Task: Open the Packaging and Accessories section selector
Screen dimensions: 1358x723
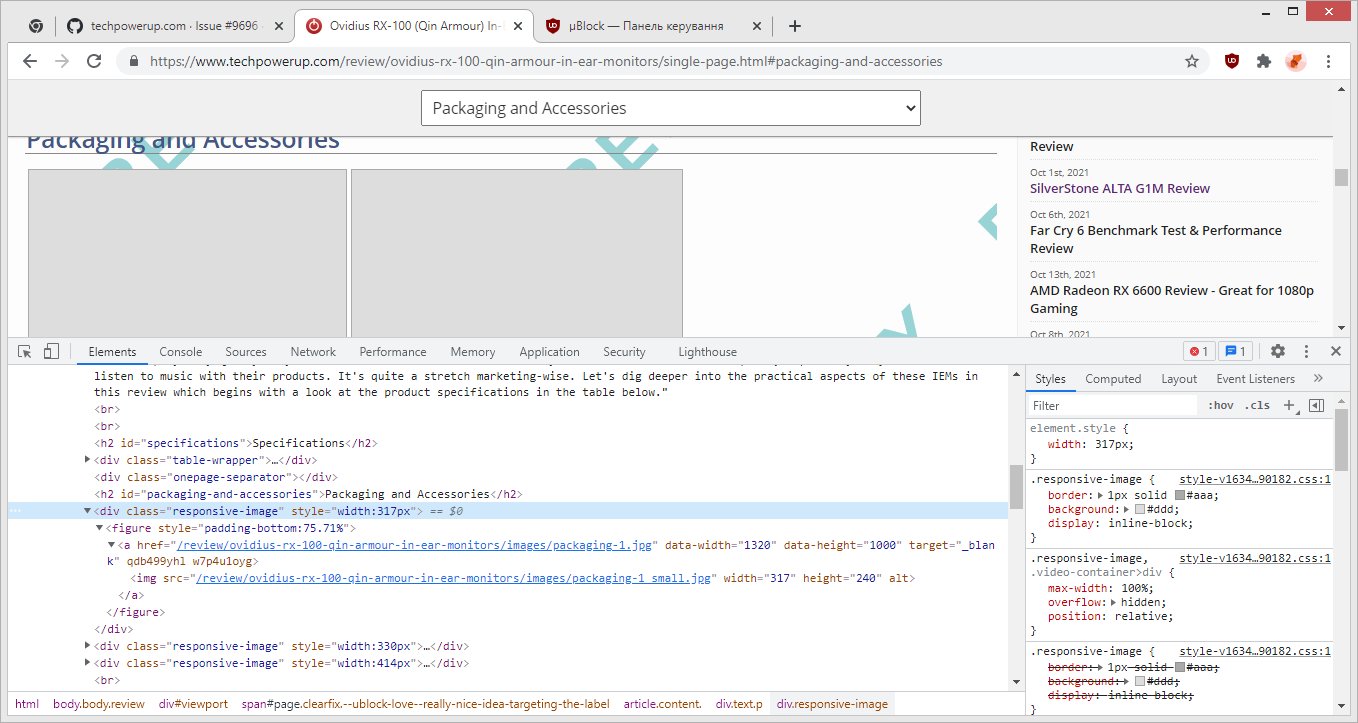Action: point(670,107)
